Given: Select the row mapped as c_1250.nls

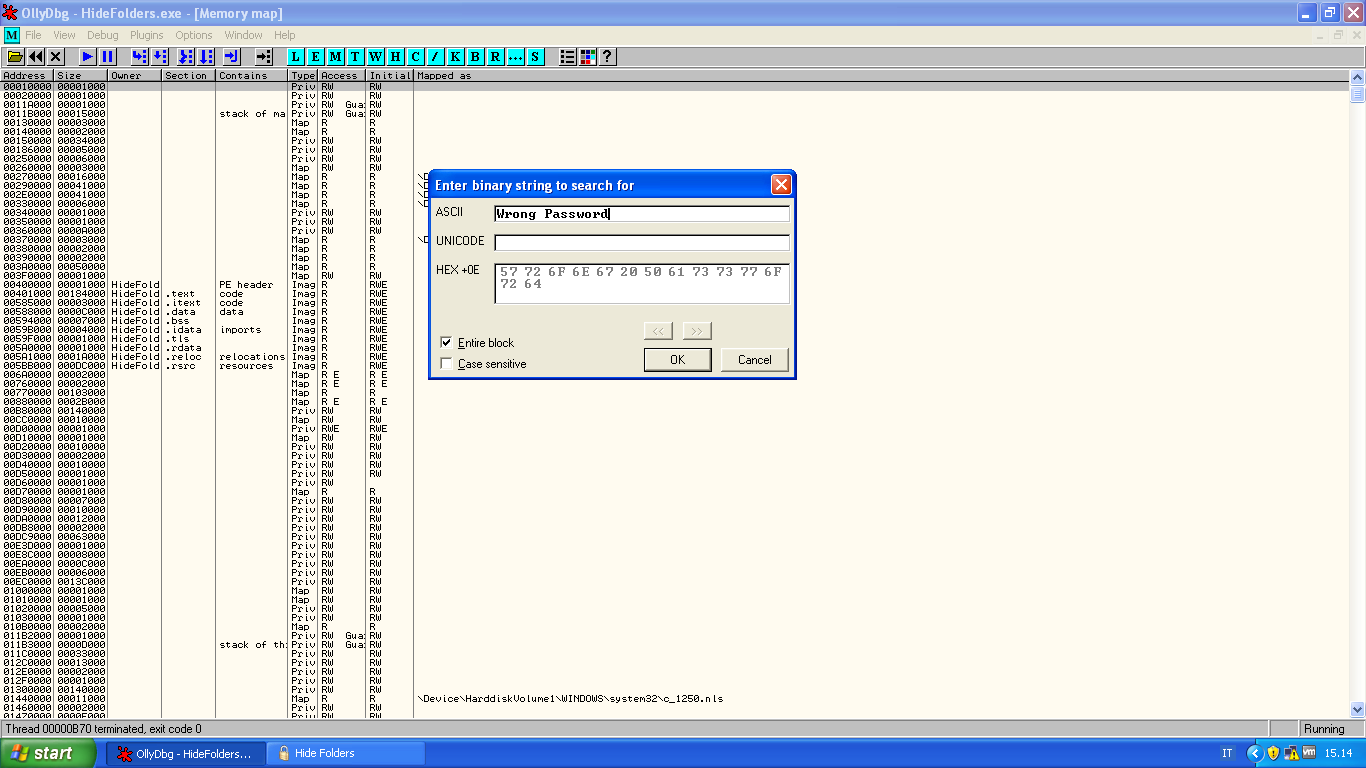Looking at the screenshot, I should click(675, 699).
